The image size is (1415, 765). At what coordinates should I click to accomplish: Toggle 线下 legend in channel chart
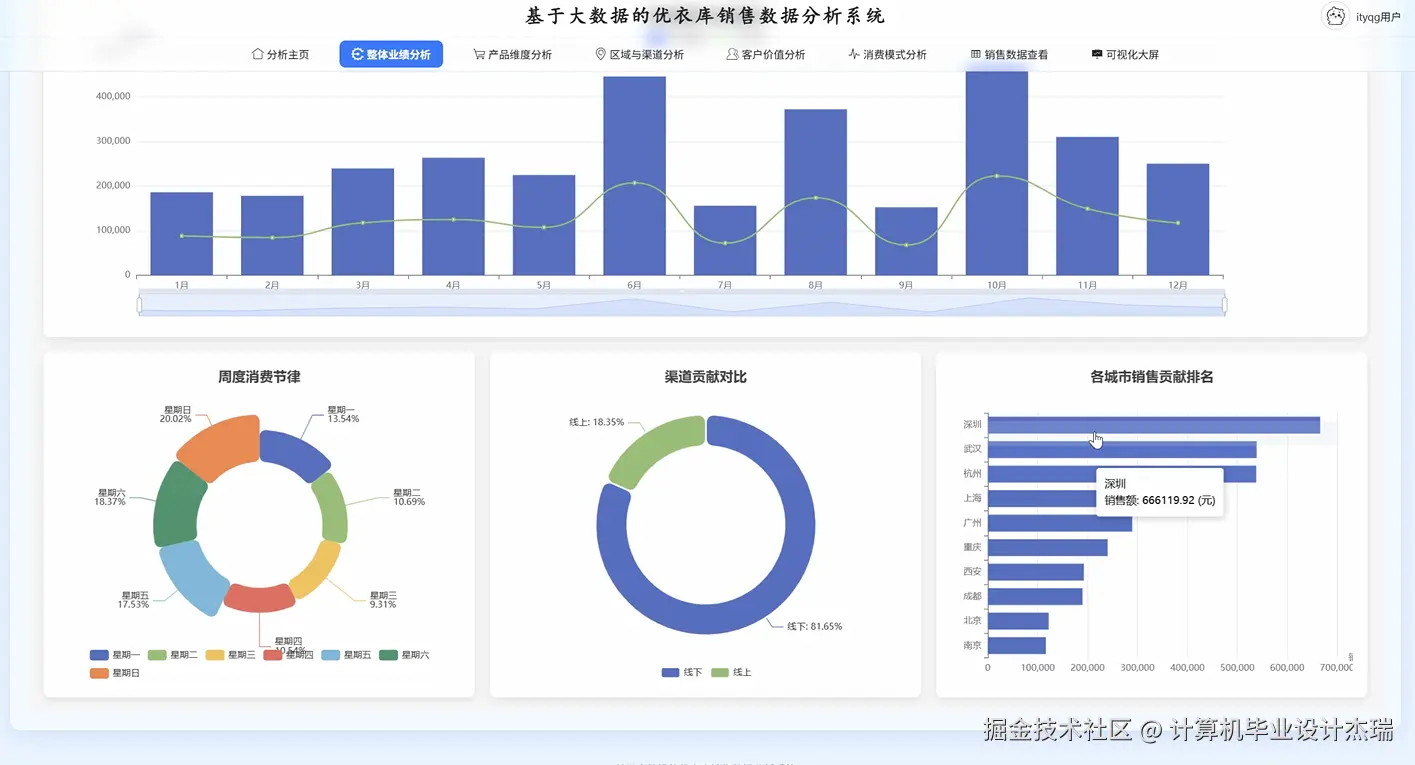tap(682, 672)
